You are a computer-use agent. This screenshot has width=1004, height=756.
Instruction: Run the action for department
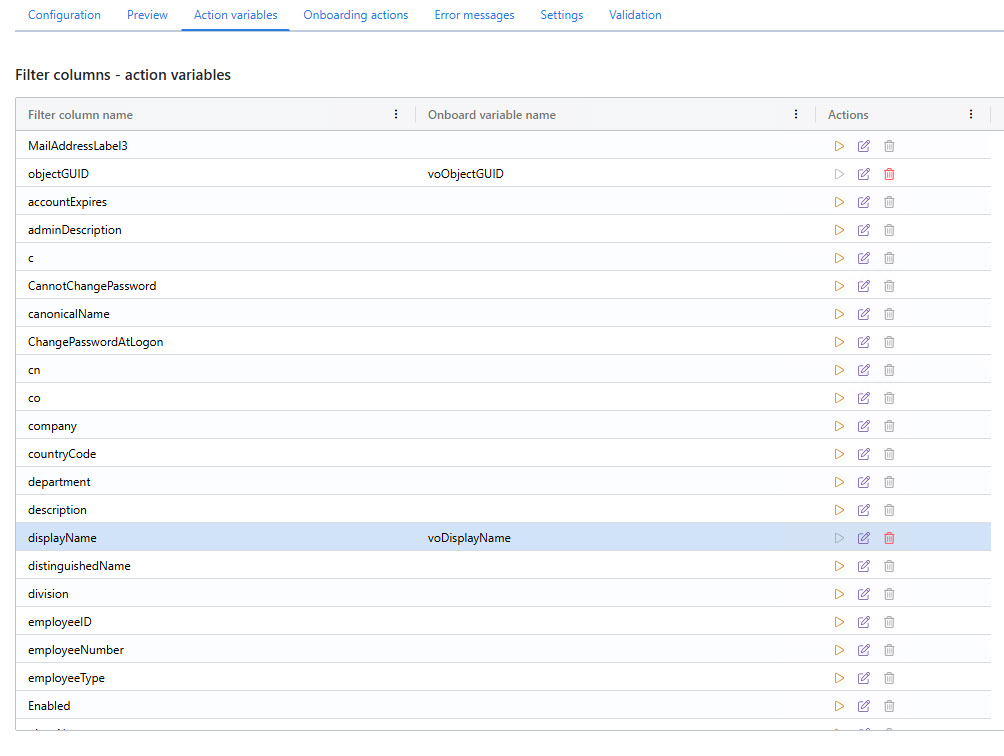tap(839, 482)
